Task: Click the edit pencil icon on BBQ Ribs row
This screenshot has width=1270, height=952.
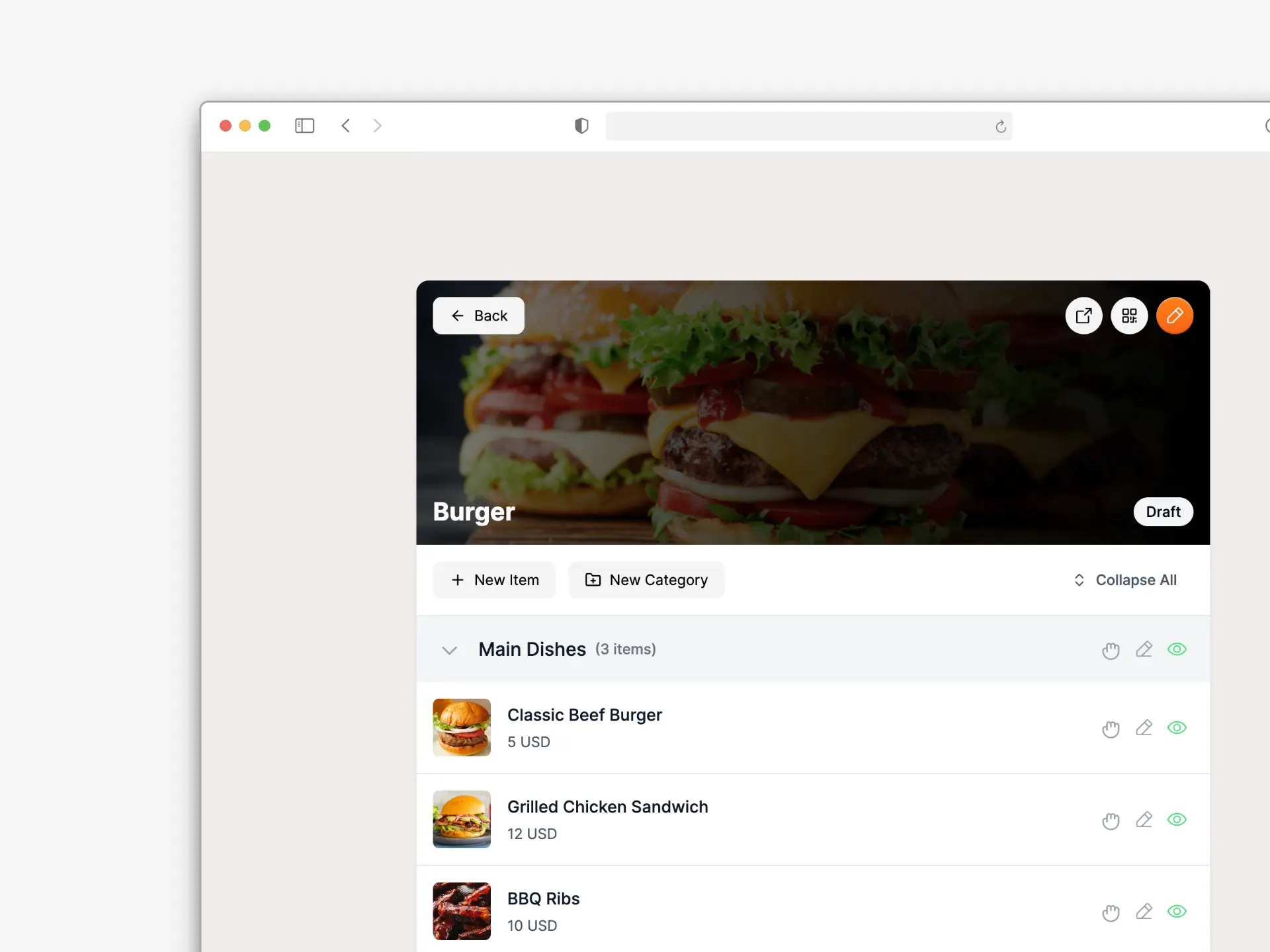Action: click(1144, 911)
